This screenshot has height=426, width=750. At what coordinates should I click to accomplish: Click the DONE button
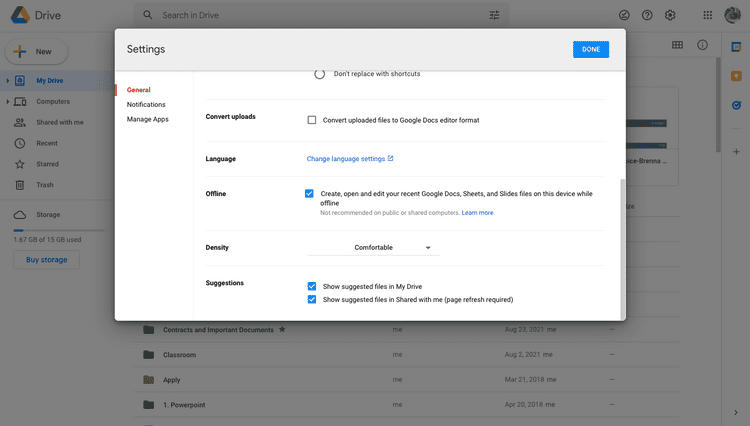(x=591, y=49)
